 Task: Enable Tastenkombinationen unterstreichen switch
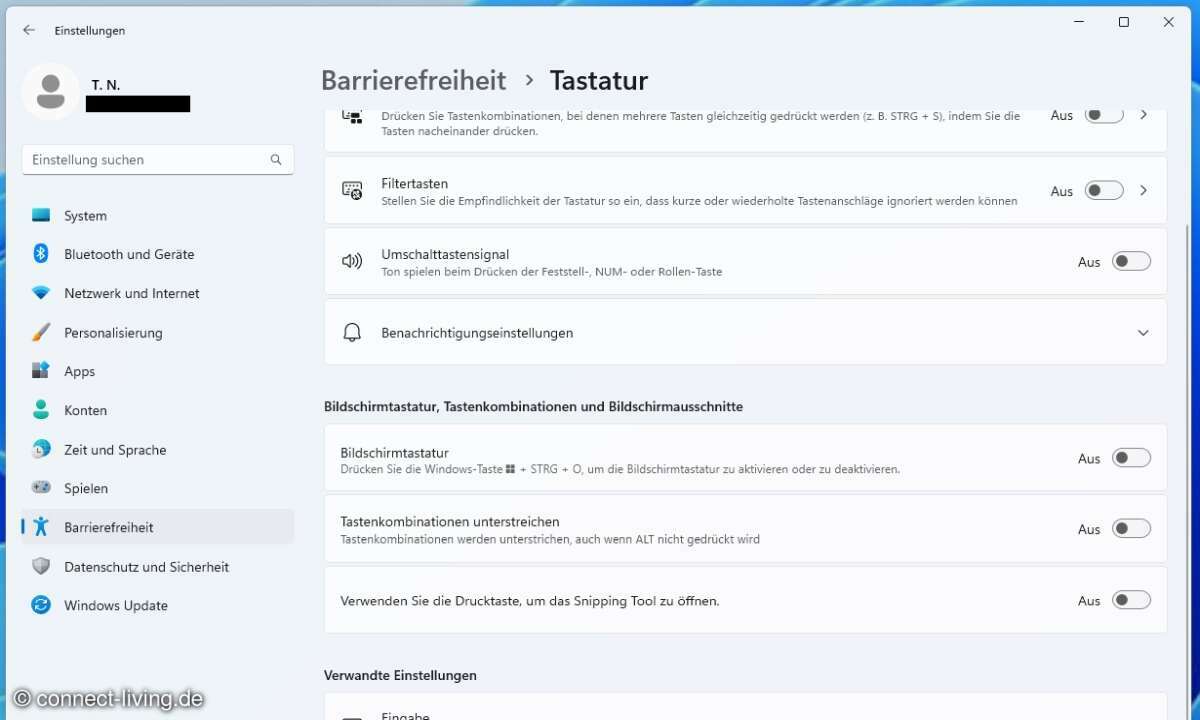pyautogui.click(x=1132, y=529)
